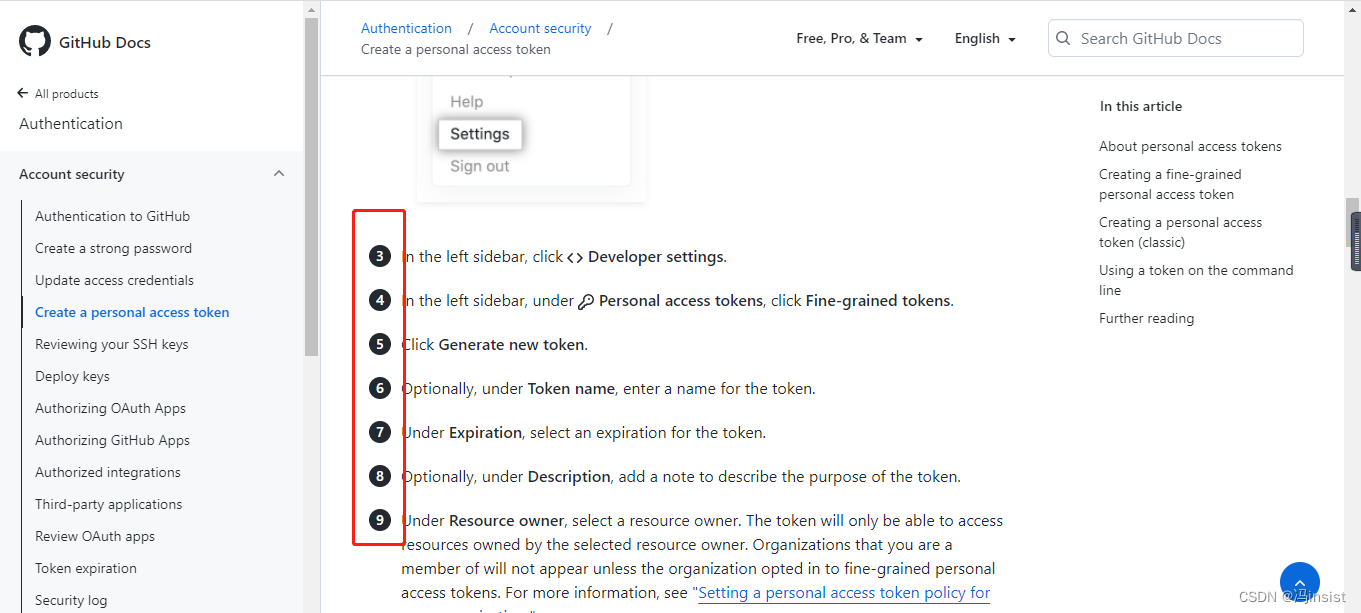Image resolution: width=1361 pixels, height=613 pixels.
Task: Click the key icon beside Personal access tokens
Action: click(x=586, y=300)
